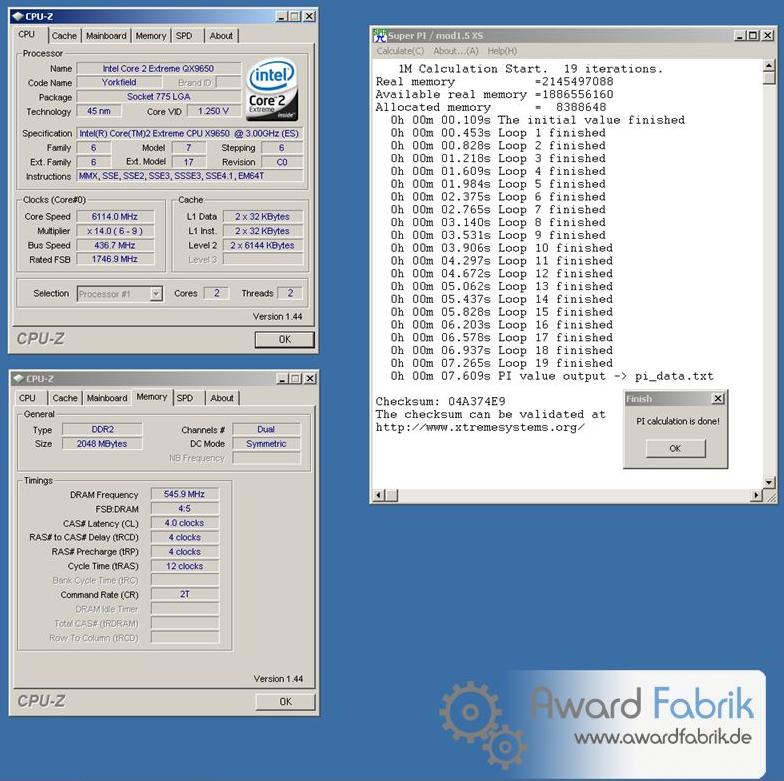Click the 'Checksum: 04A374E9' line in Super PI
The width and height of the screenshot is (784, 781).
[440, 402]
